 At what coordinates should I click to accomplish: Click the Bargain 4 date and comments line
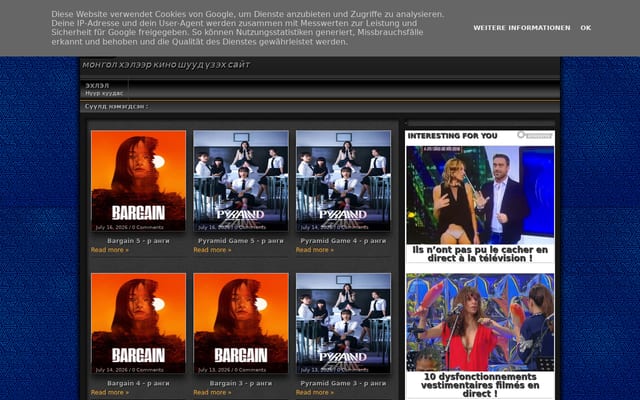point(129,370)
